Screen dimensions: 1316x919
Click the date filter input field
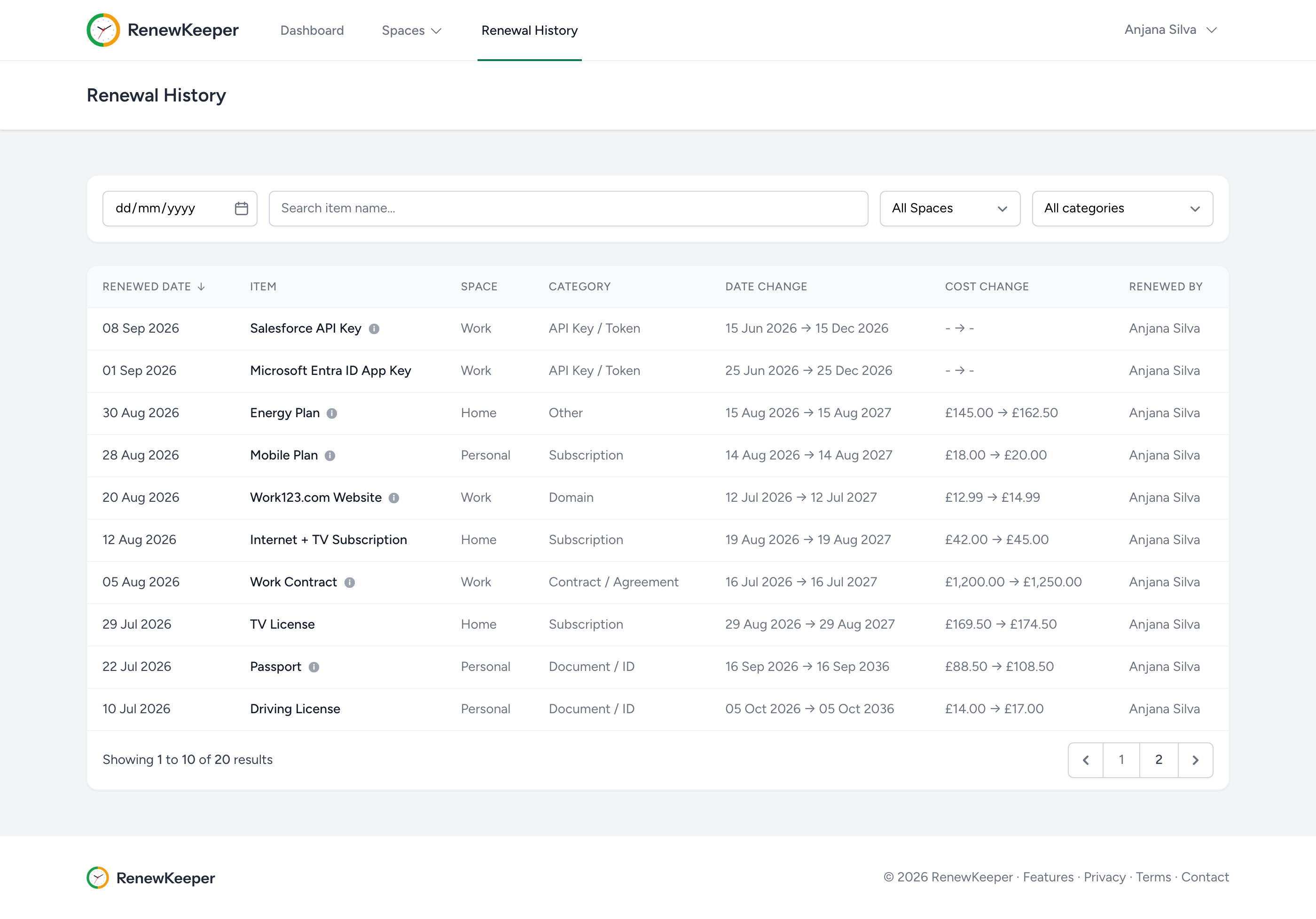pyautogui.click(x=180, y=209)
